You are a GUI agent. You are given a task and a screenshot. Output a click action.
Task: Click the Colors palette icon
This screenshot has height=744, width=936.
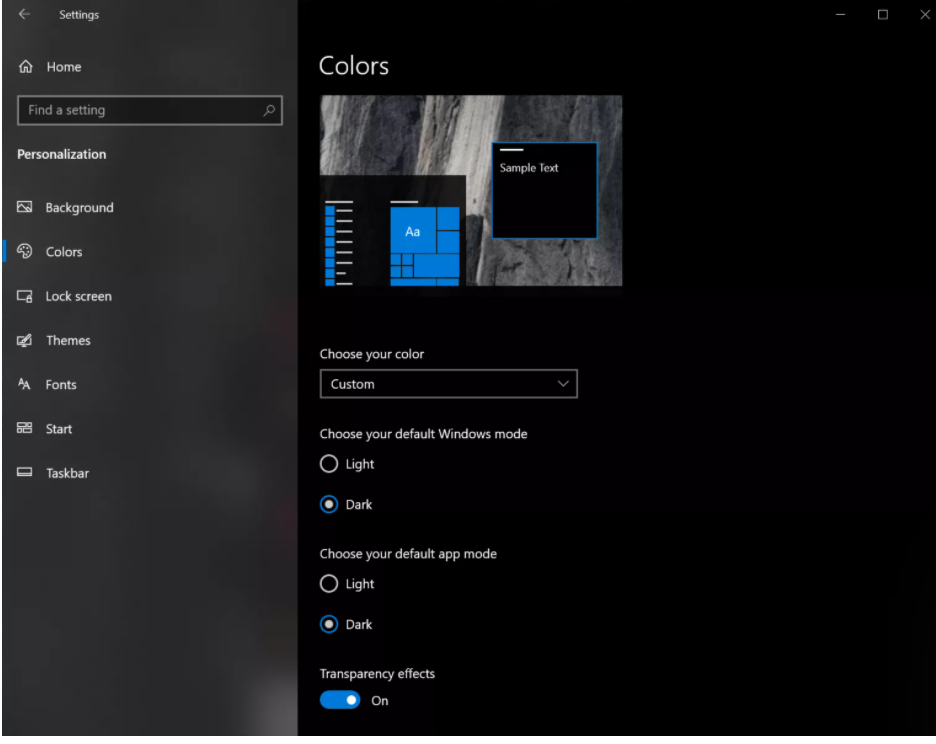(24, 251)
